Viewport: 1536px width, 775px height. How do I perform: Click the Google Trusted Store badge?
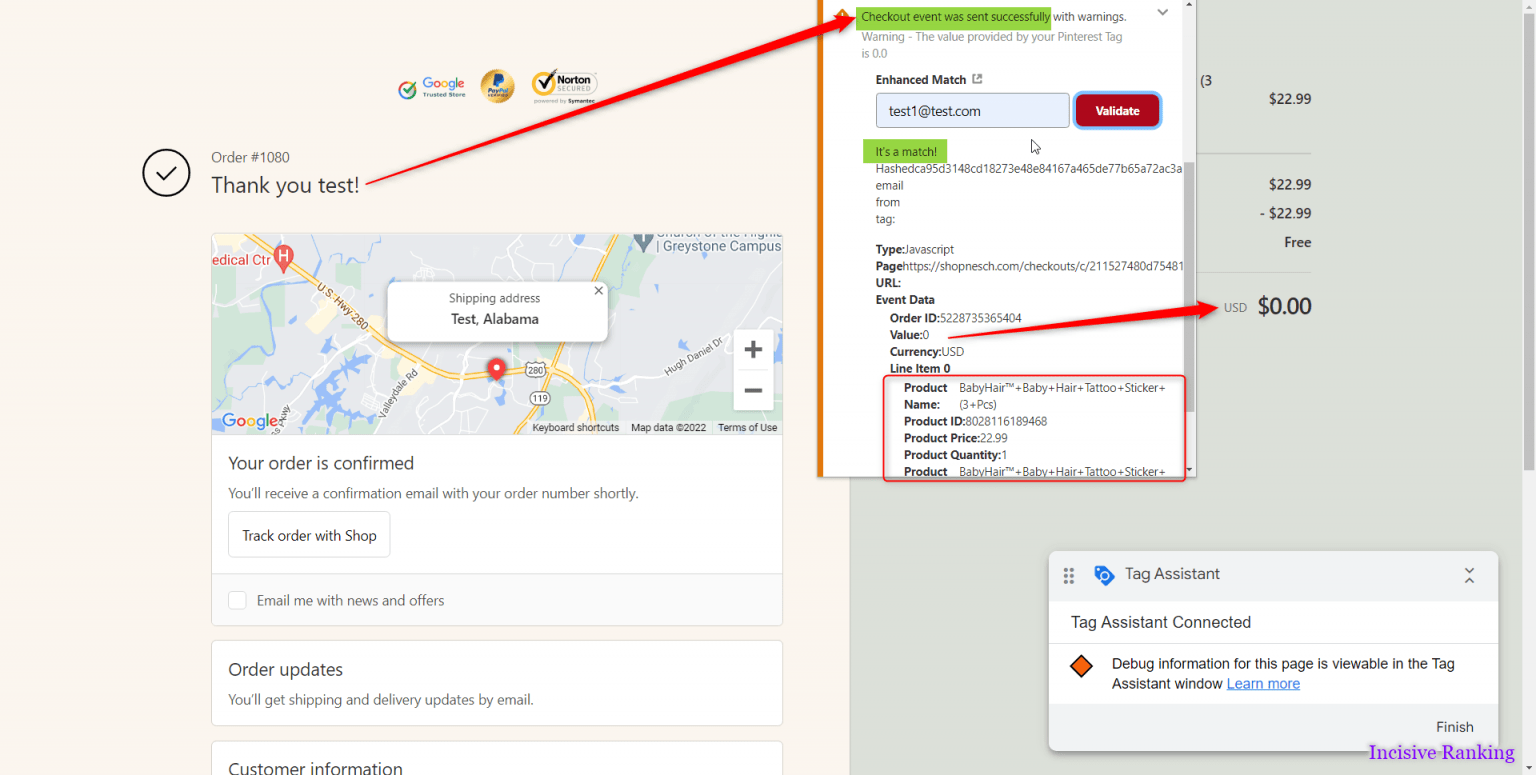431,87
